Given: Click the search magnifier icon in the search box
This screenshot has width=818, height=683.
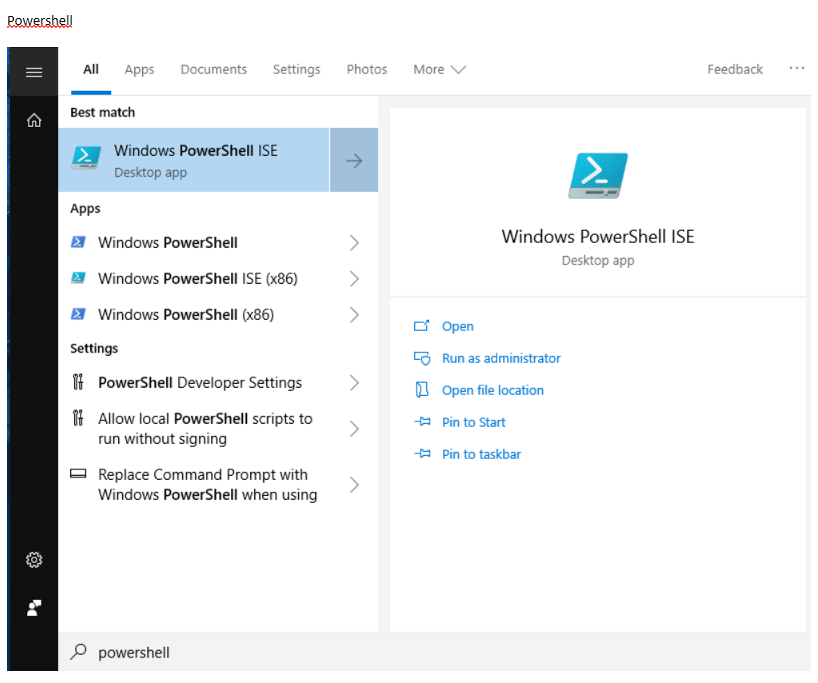Looking at the screenshot, I should 78,652.
